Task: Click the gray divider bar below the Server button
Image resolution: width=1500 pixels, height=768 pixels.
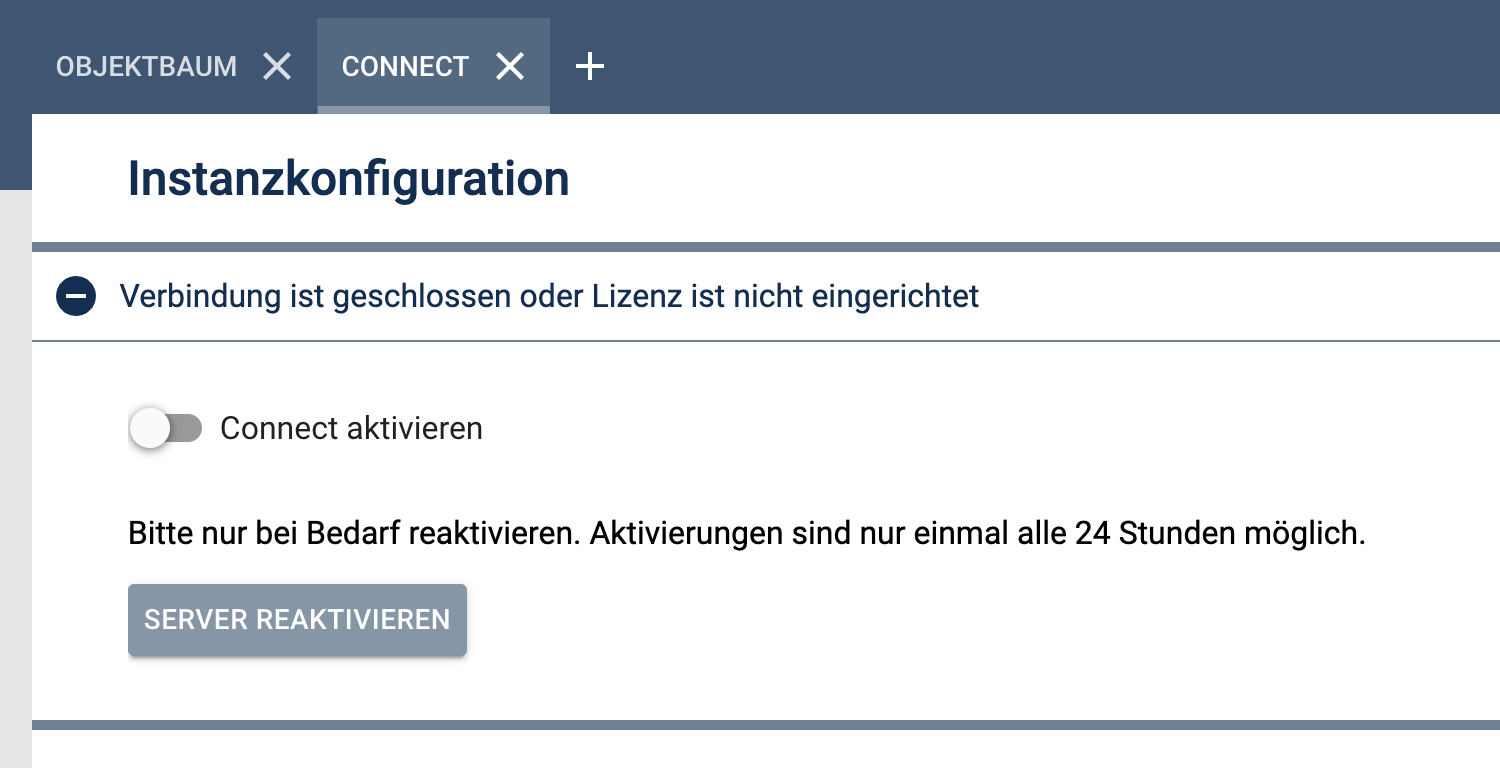Action: click(766, 725)
